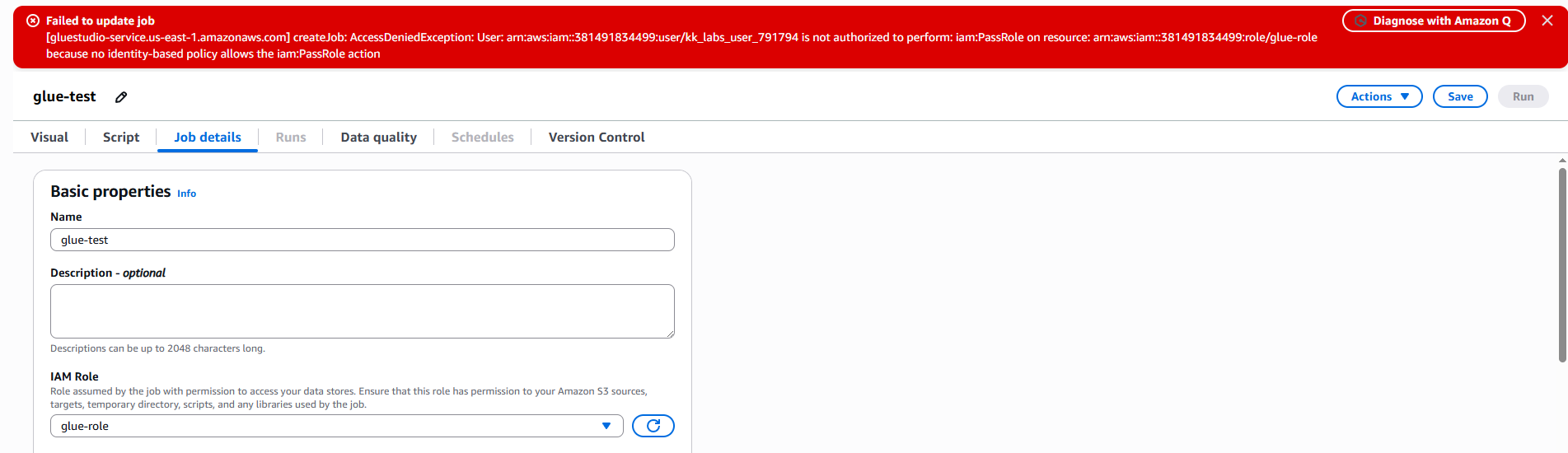This screenshot has height=453, width=1568.
Task: Click Diagnose with Amazon Q button
Action: coord(1434,21)
